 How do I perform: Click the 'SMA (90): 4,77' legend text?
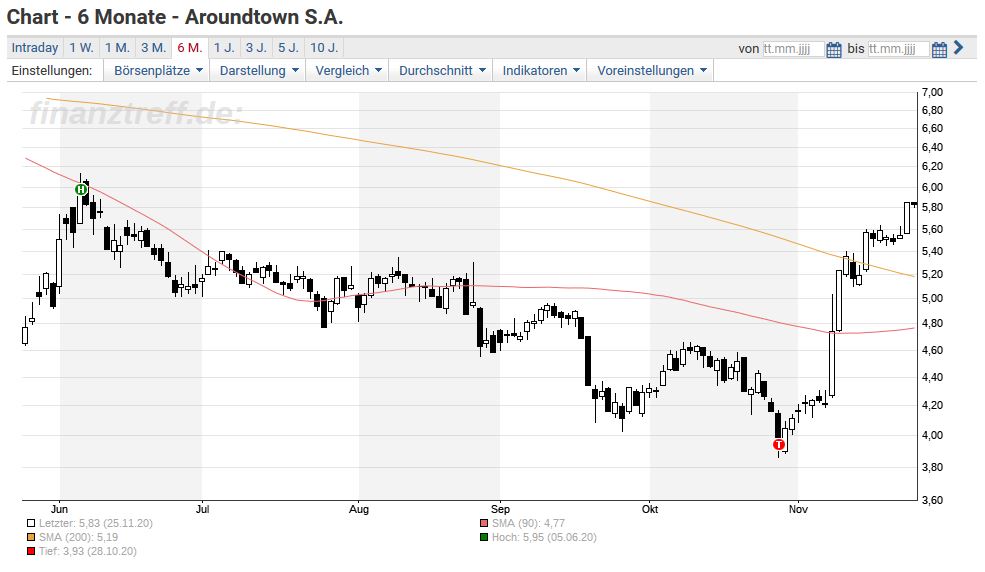click(x=528, y=523)
